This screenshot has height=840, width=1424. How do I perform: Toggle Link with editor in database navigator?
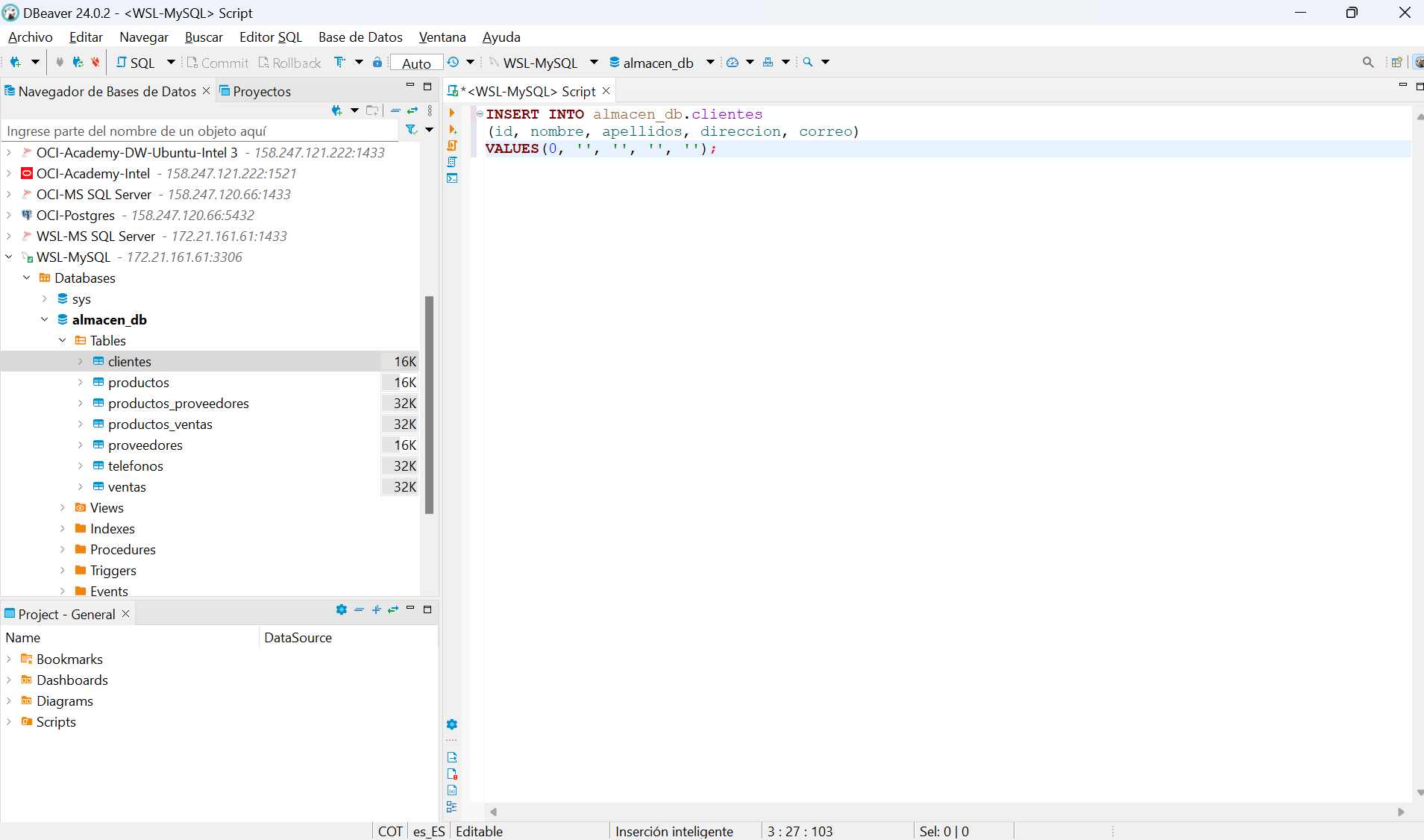click(x=413, y=110)
